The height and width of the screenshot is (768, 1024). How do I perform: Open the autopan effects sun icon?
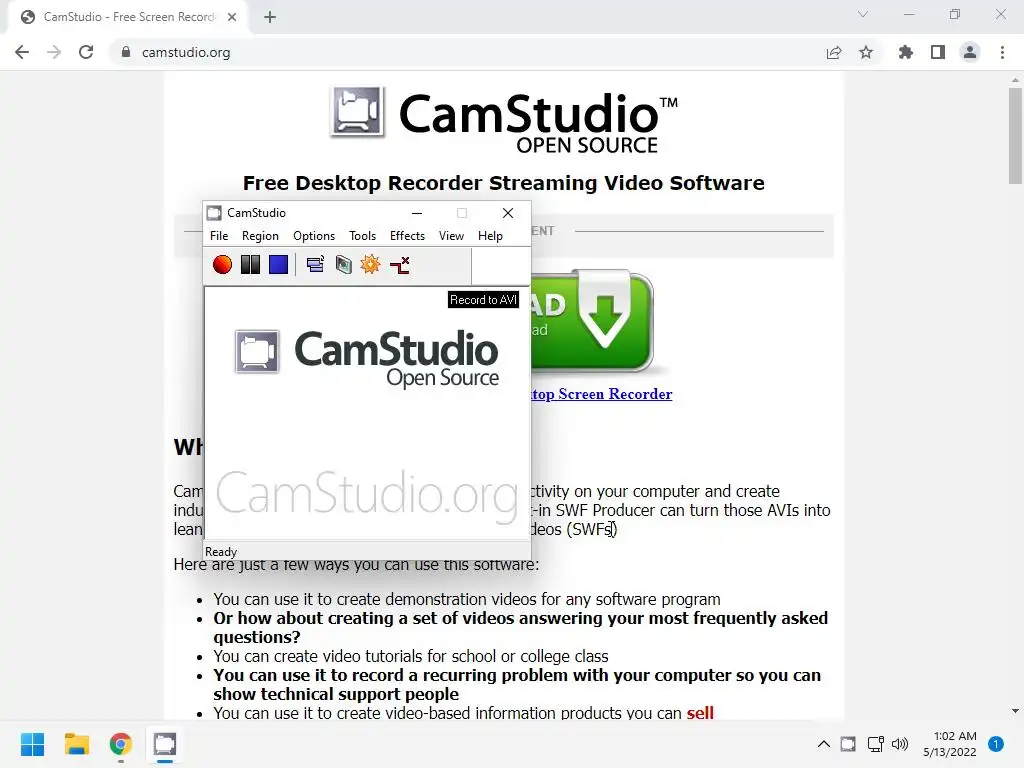[x=370, y=264]
